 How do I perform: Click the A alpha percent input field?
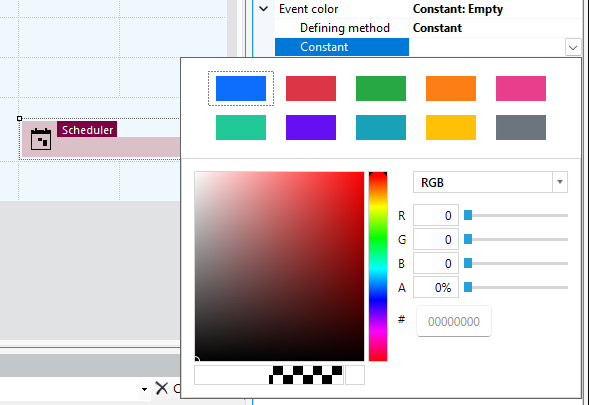coord(436,287)
